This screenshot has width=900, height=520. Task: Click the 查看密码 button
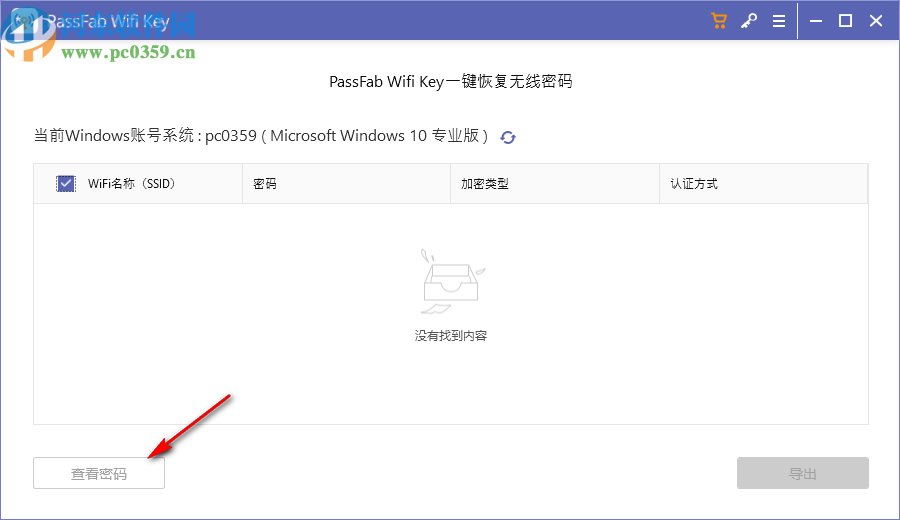point(99,474)
